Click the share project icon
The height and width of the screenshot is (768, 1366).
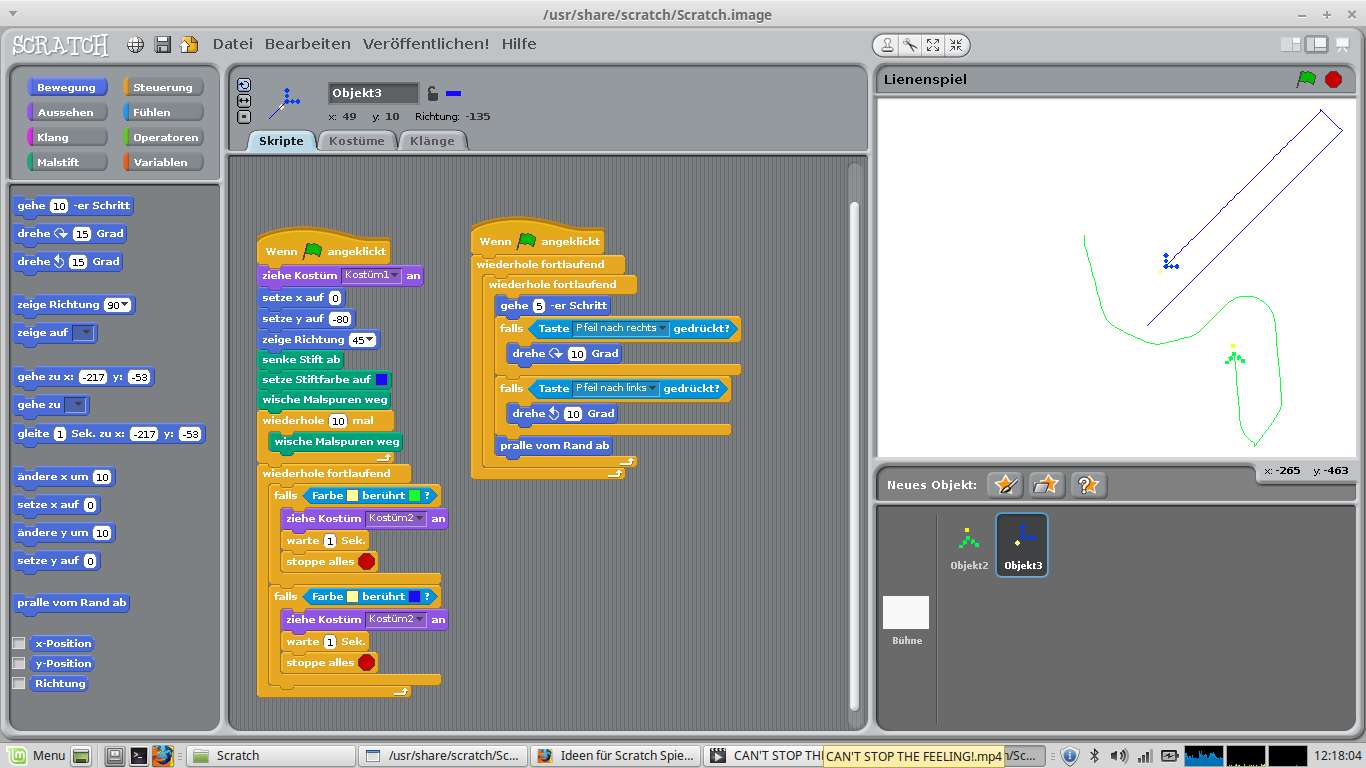[x=189, y=45]
